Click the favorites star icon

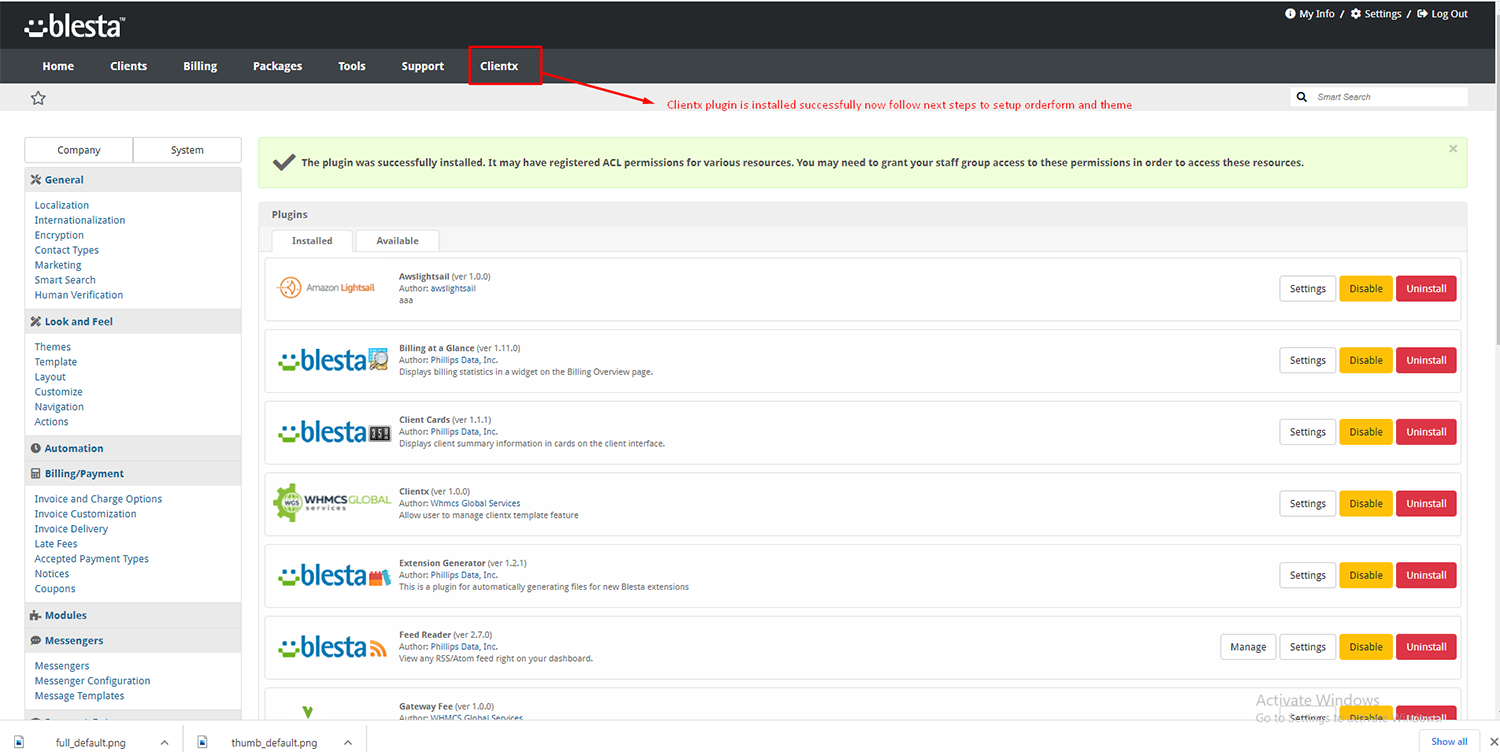pyautogui.click(x=38, y=98)
